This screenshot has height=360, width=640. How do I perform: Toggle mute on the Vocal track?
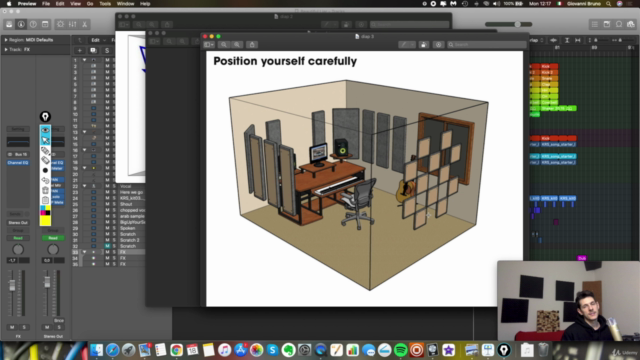pos(107,186)
